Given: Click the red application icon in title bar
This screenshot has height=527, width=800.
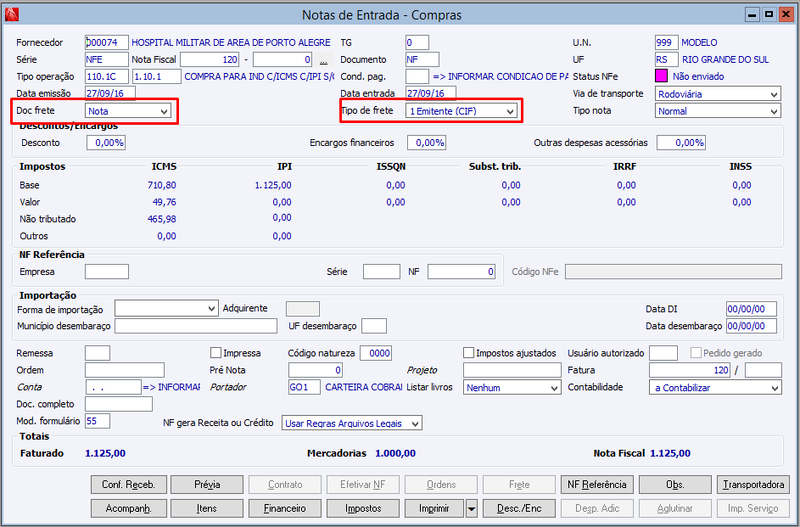Looking at the screenshot, I should [11, 14].
